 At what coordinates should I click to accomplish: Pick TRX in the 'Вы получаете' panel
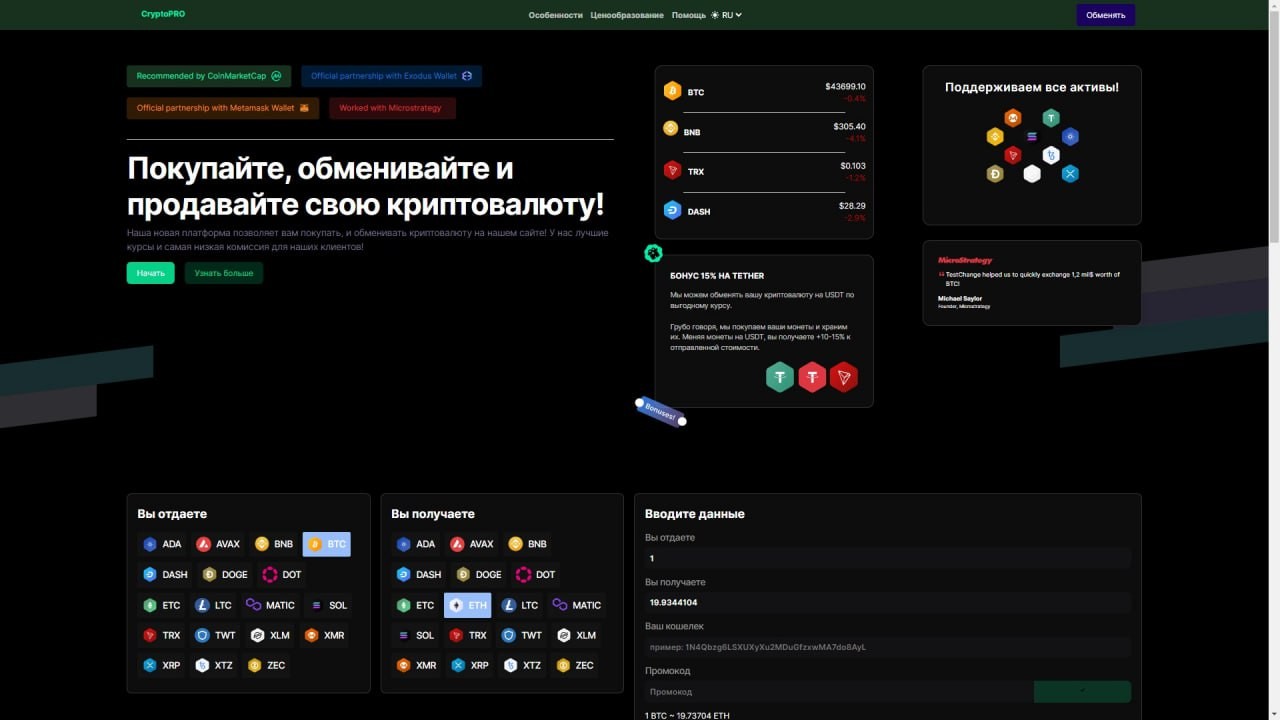469,635
